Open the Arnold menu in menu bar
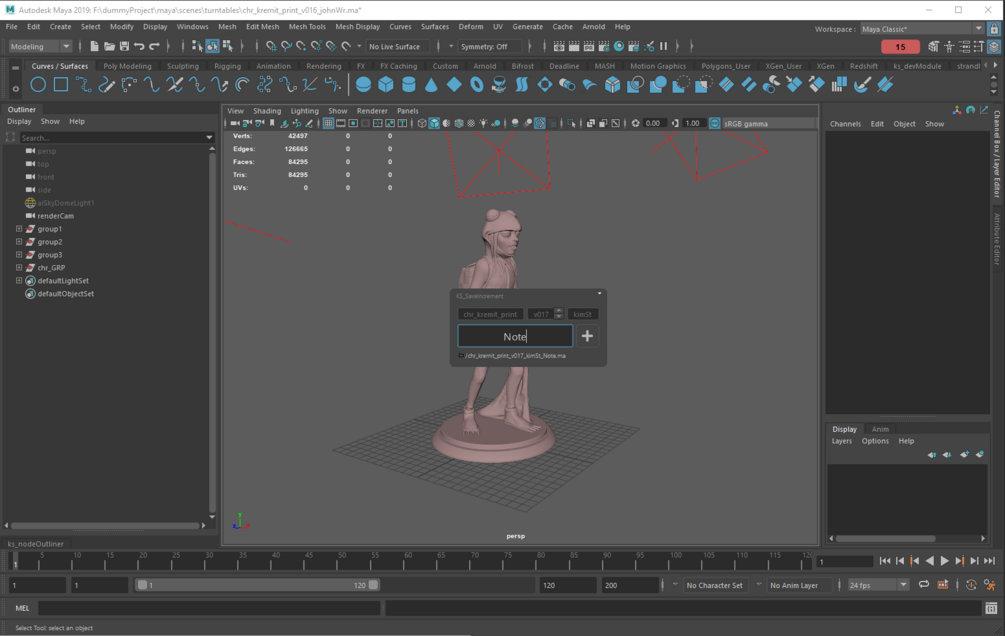The width and height of the screenshot is (1005, 636). point(594,27)
